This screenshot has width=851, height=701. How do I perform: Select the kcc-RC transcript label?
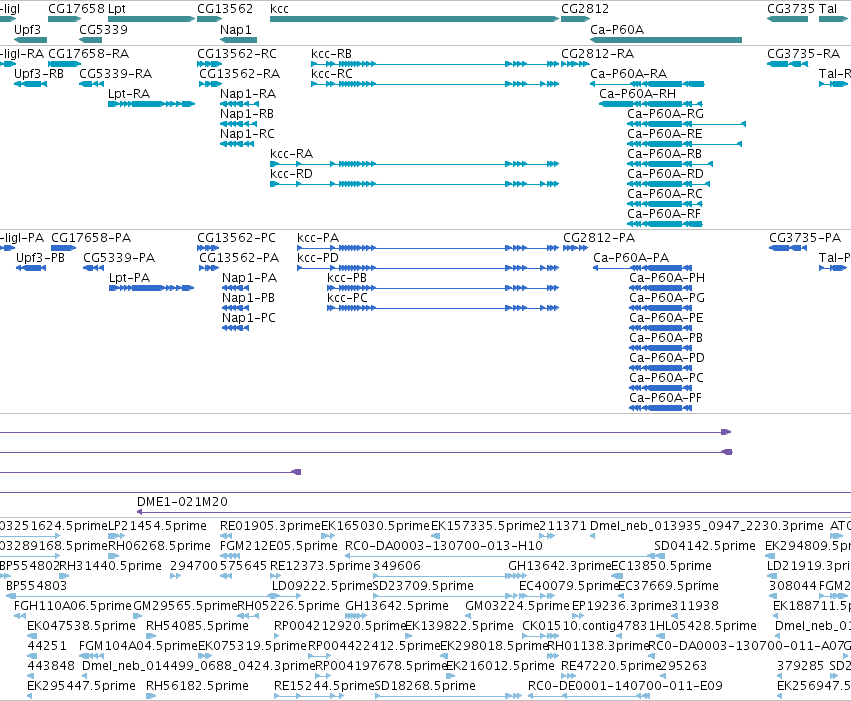pyautogui.click(x=332, y=74)
